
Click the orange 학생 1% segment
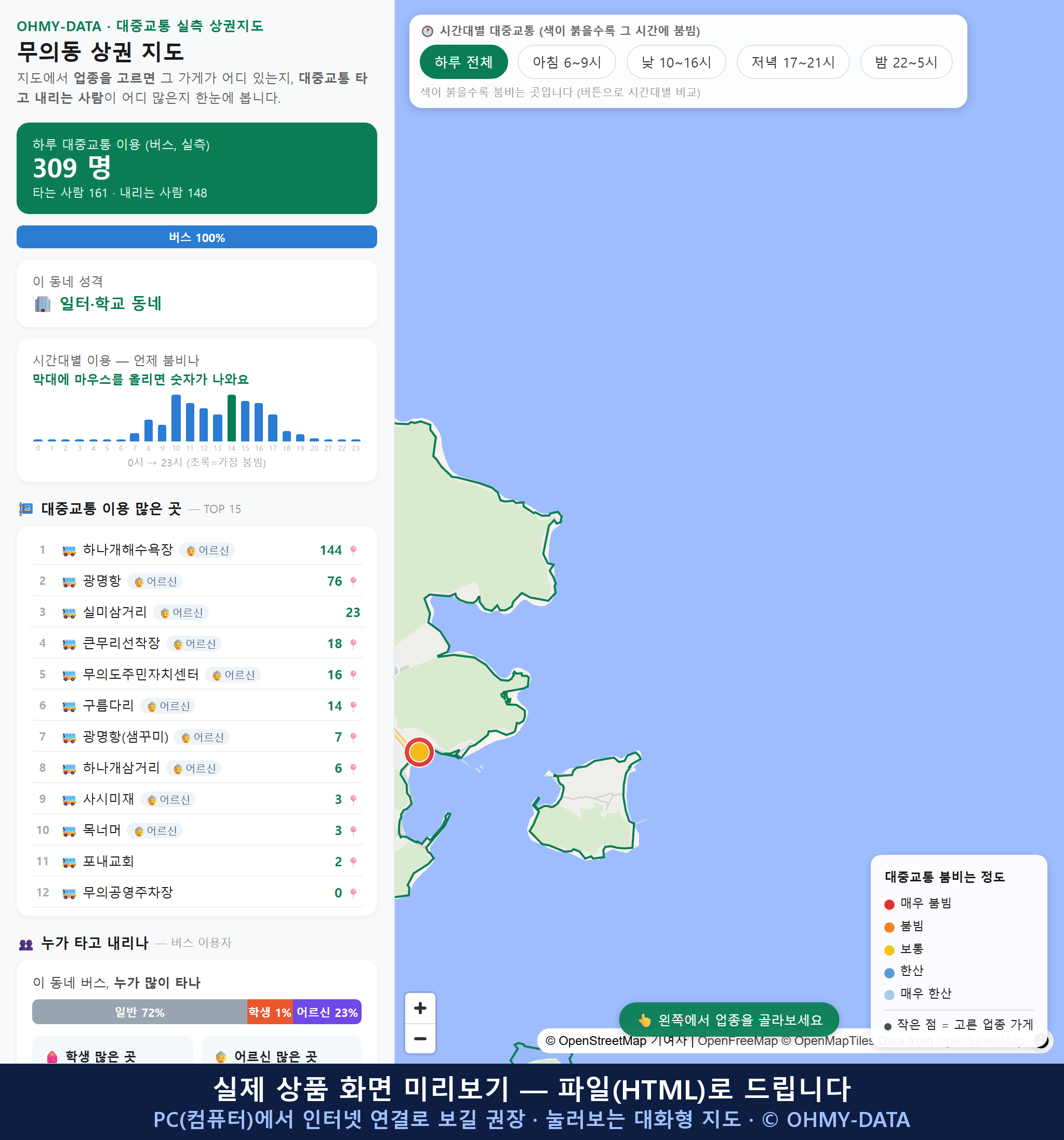click(x=270, y=1012)
